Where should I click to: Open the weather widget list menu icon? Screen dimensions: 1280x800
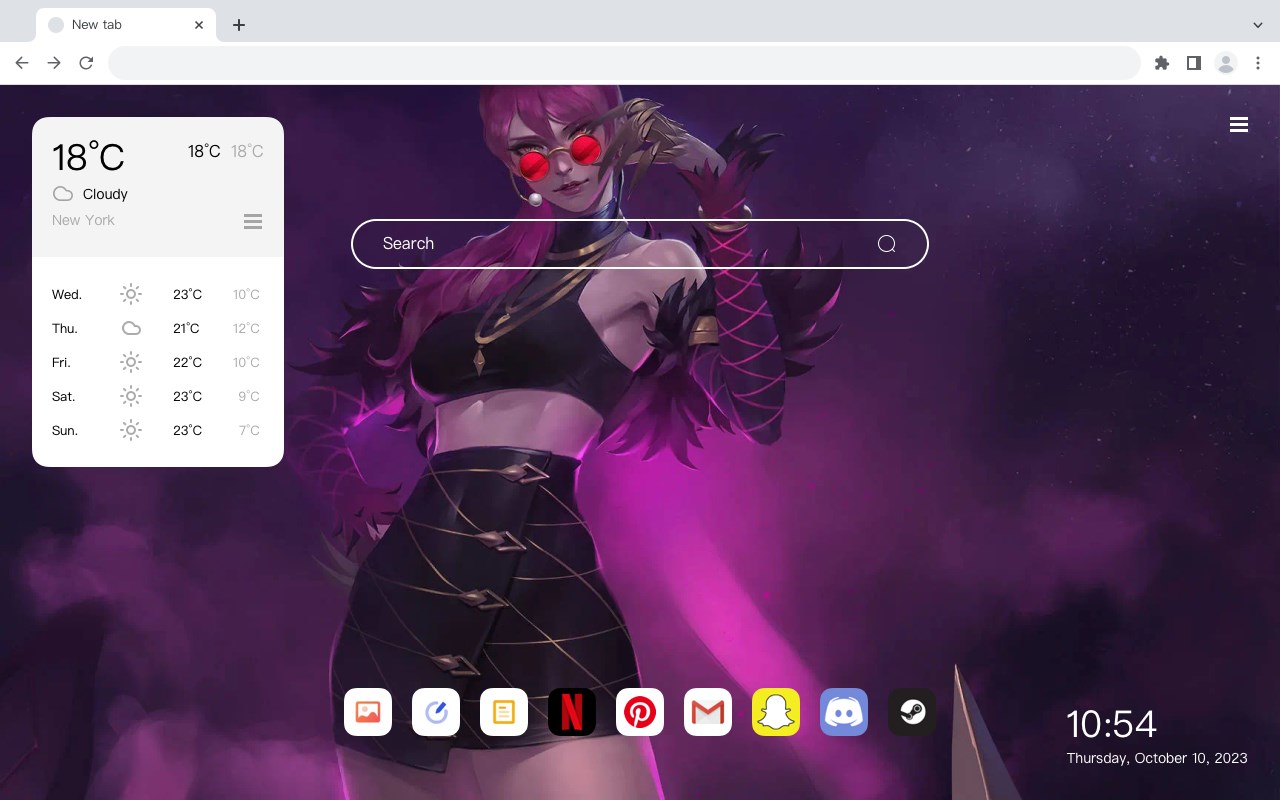(253, 221)
